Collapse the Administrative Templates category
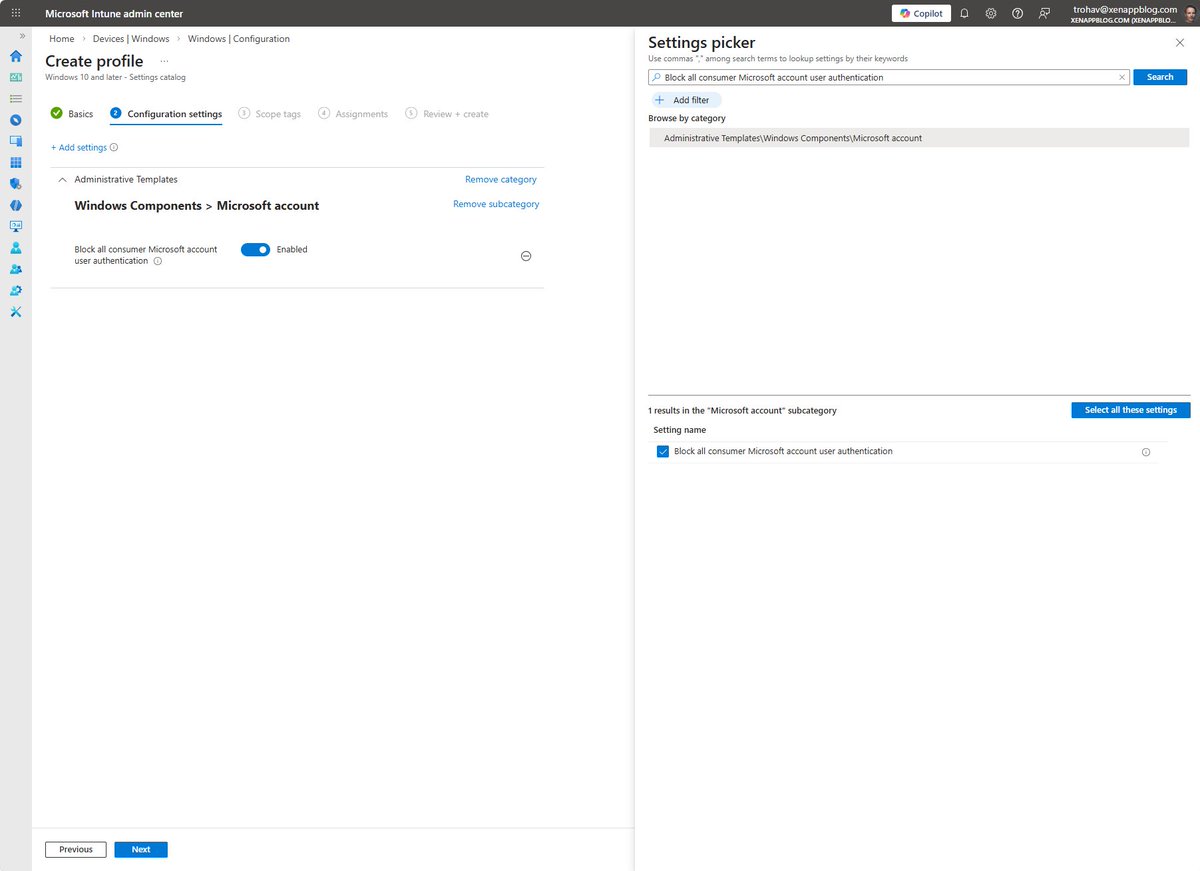 click(x=63, y=180)
